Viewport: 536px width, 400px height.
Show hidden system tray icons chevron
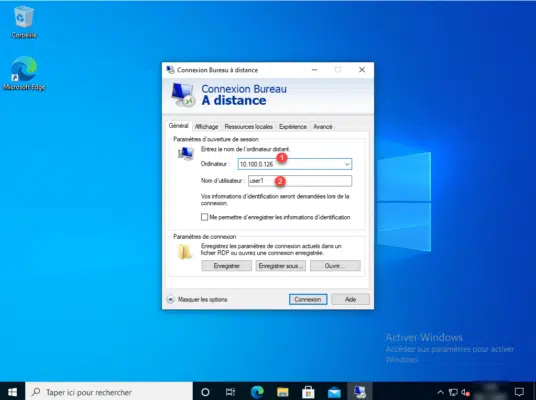click(x=440, y=392)
